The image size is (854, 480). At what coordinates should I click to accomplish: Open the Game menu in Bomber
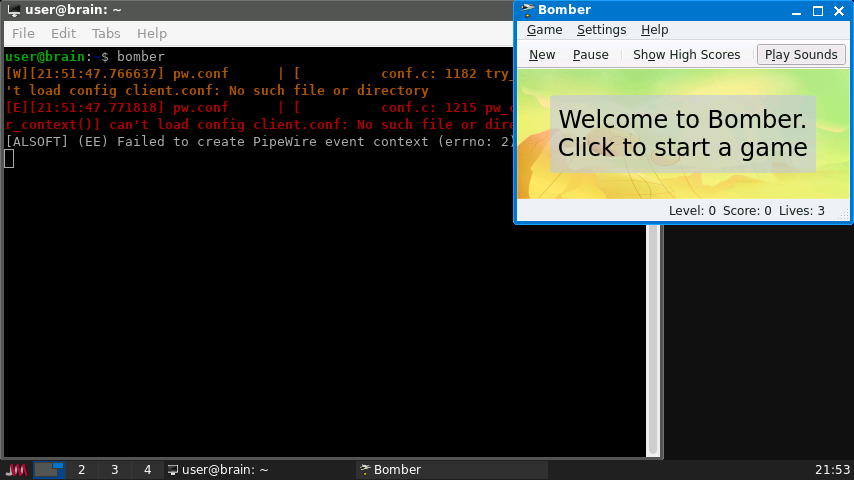point(545,30)
